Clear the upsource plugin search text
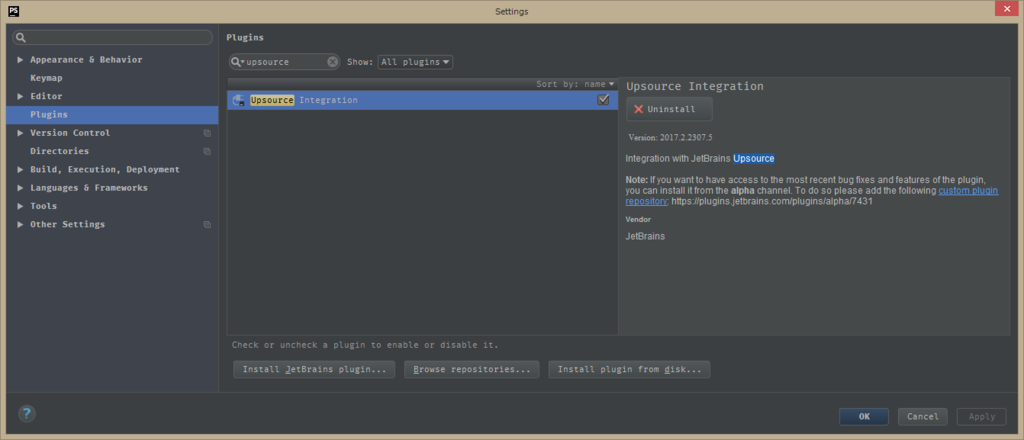This screenshot has width=1024, height=440. (332, 62)
